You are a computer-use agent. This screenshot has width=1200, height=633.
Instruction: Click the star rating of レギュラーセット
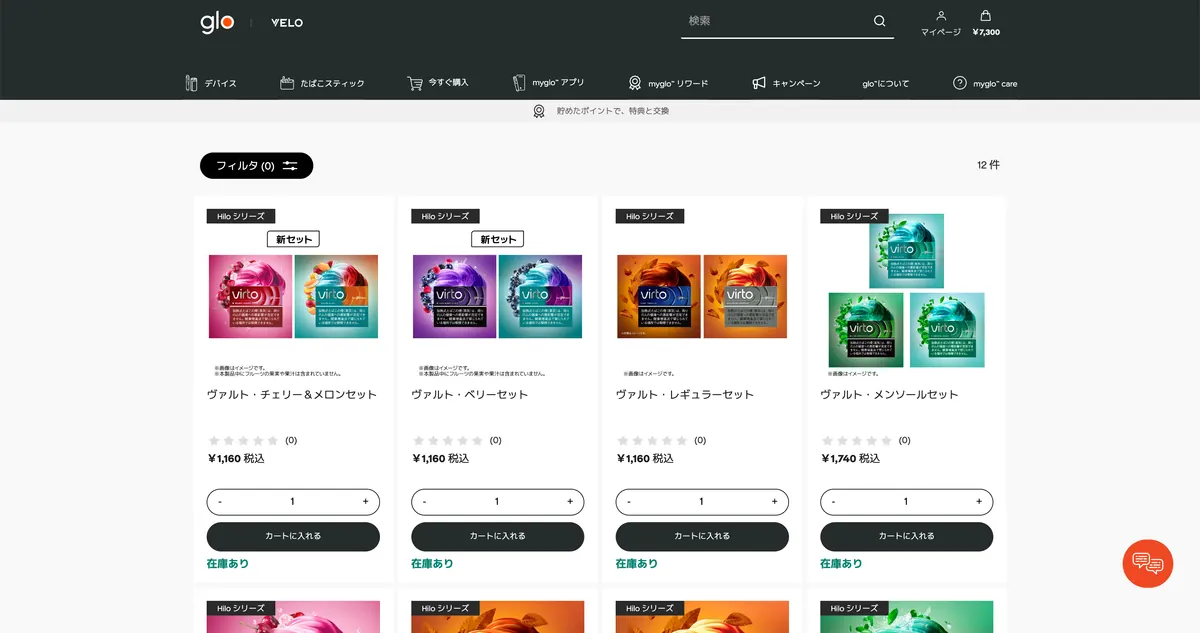652,440
